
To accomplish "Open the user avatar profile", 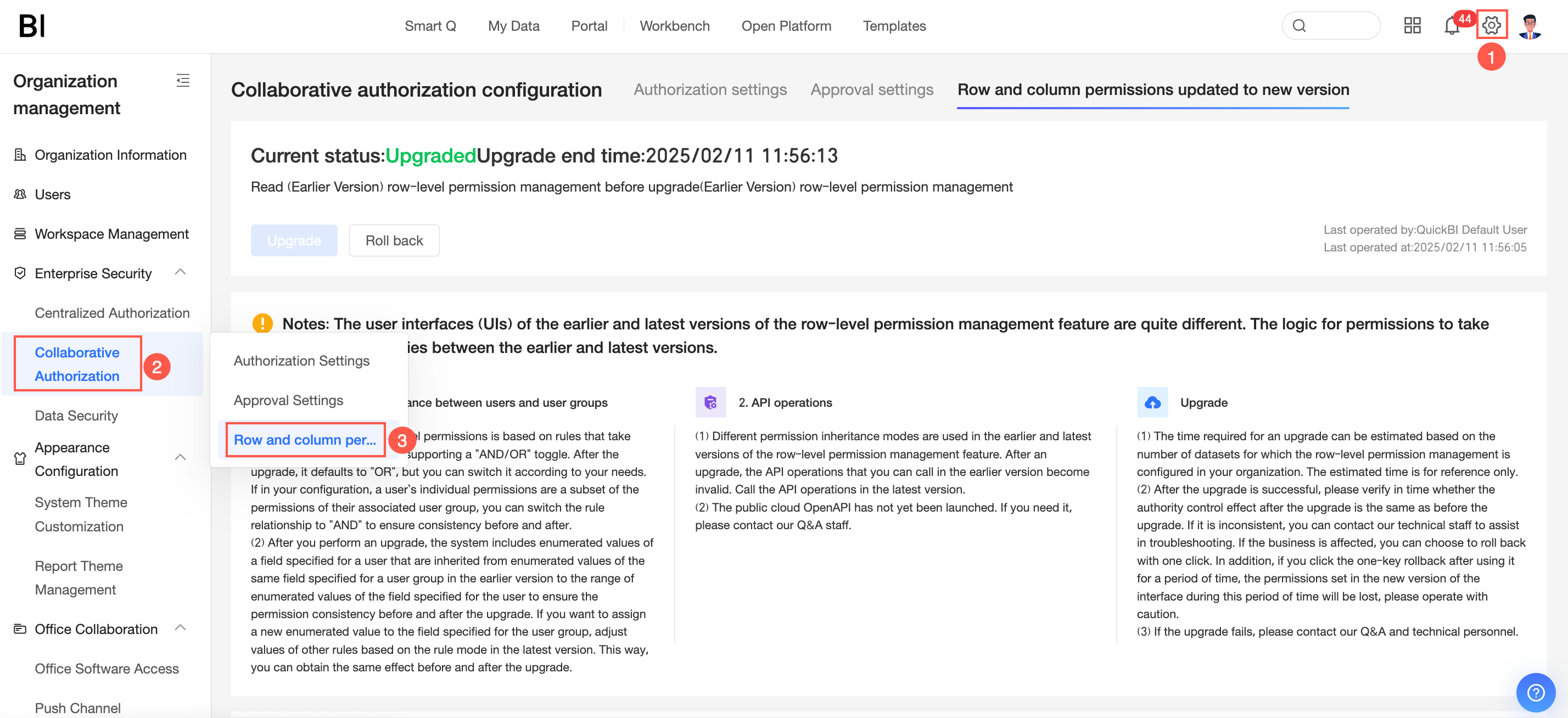I will (1530, 26).
